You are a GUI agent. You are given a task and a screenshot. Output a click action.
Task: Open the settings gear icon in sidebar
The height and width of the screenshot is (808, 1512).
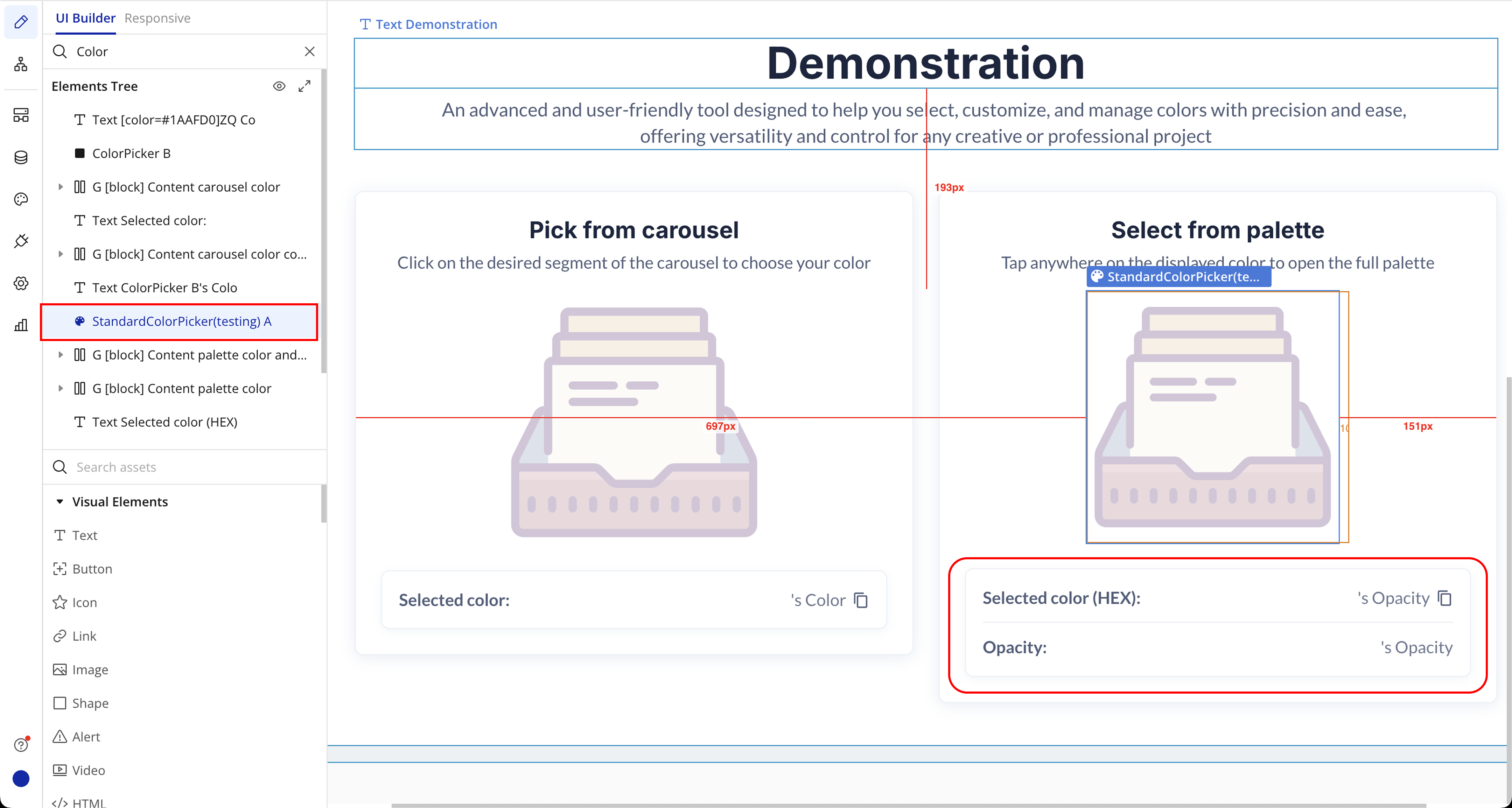tap(21, 283)
